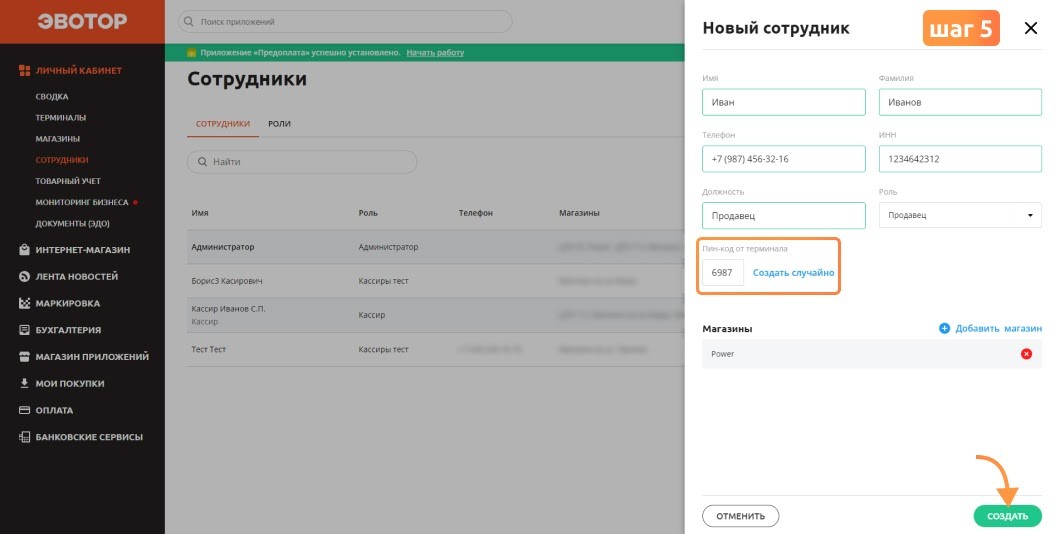This screenshot has height=534, width=1060.
Task: Click the Эвотор logo
Action: 82,21
